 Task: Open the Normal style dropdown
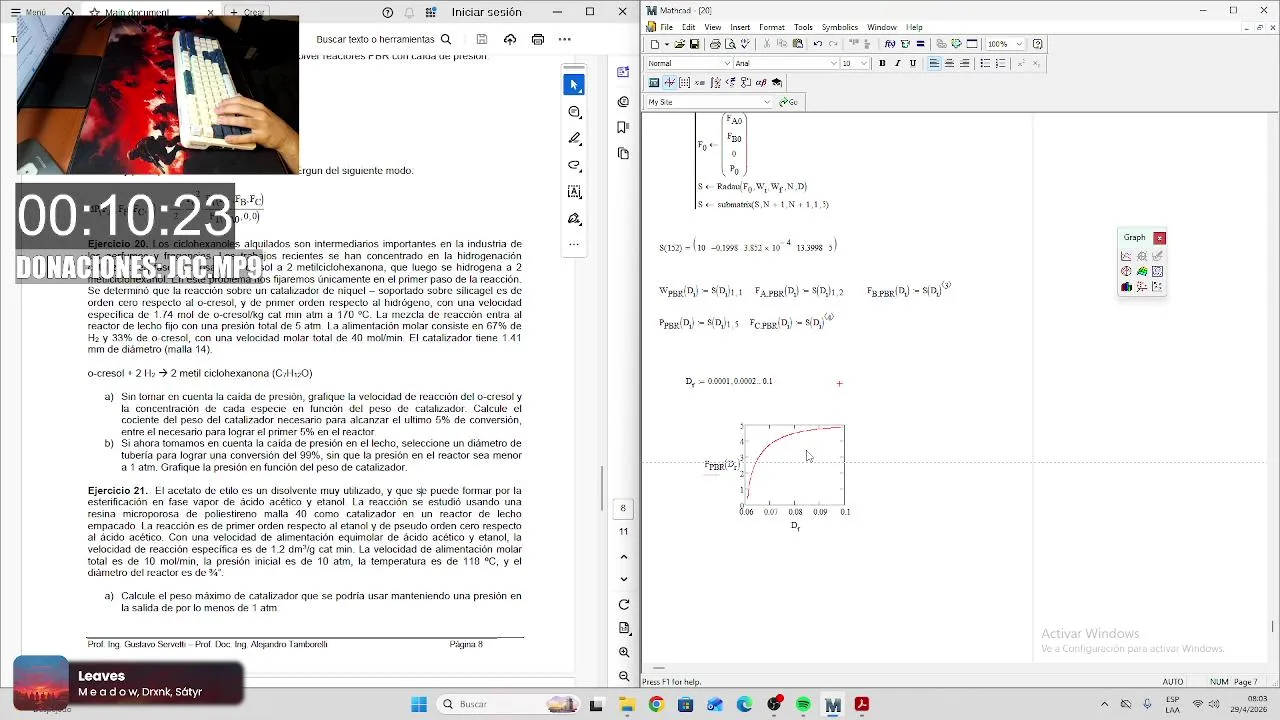tap(727, 63)
